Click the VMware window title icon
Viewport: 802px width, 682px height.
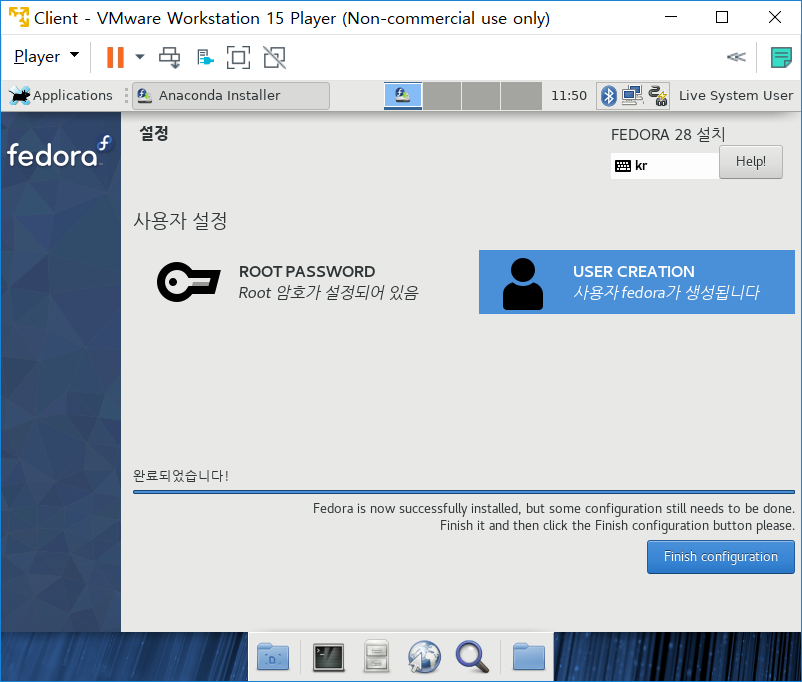point(18,17)
